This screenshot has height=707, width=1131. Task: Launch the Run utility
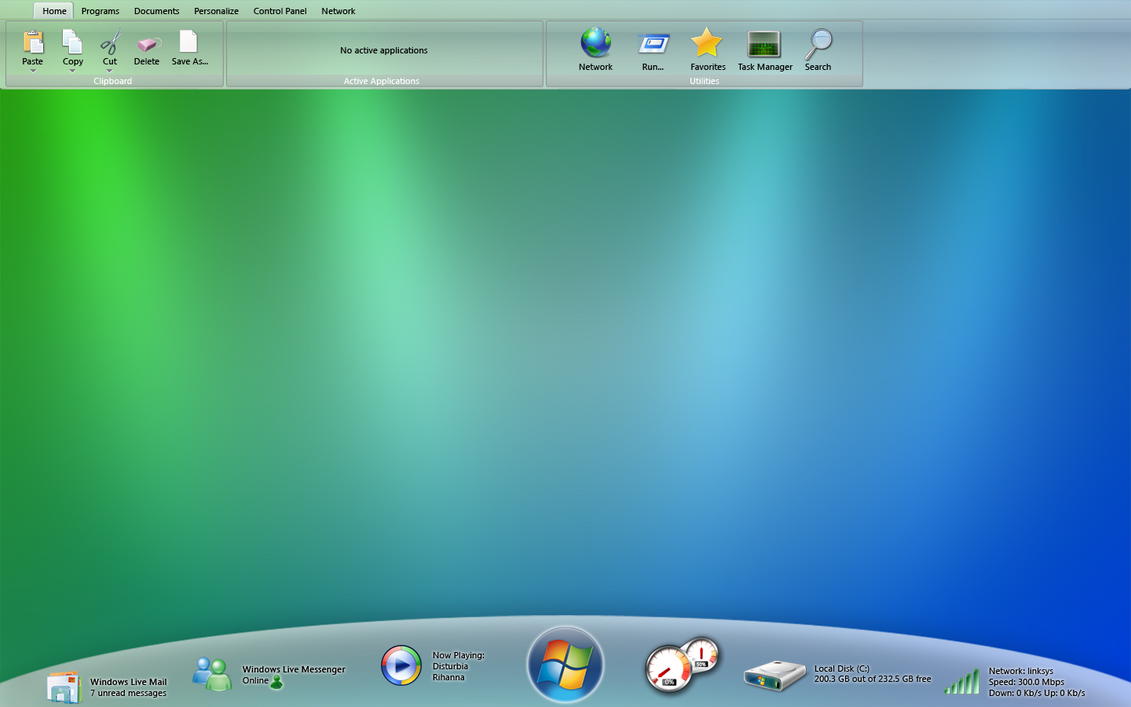coord(654,45)
